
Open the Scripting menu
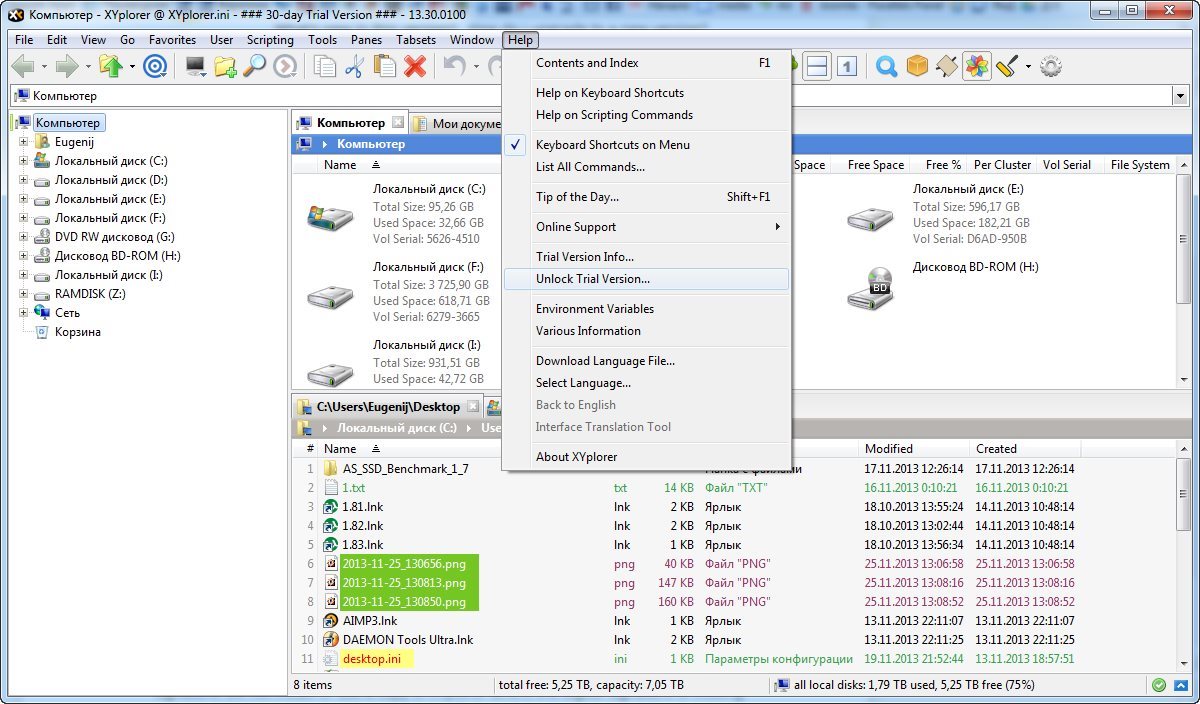coord(270,40)
